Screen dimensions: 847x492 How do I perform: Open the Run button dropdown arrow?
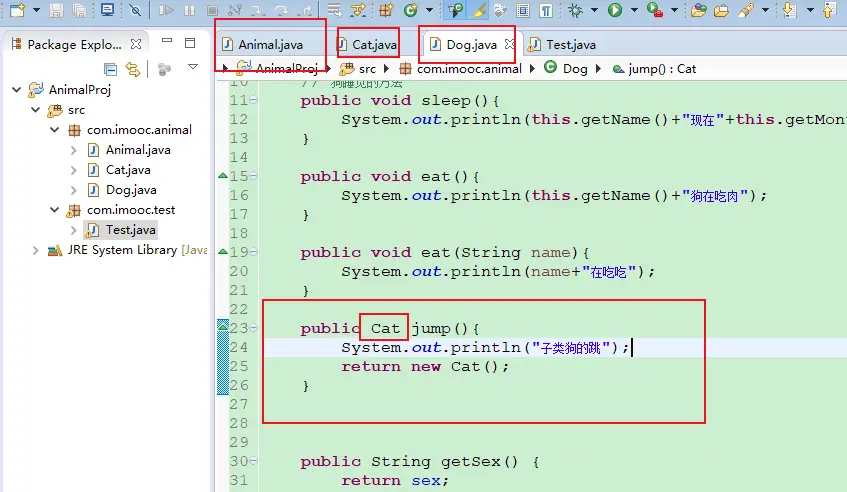[x=633, y=11]
